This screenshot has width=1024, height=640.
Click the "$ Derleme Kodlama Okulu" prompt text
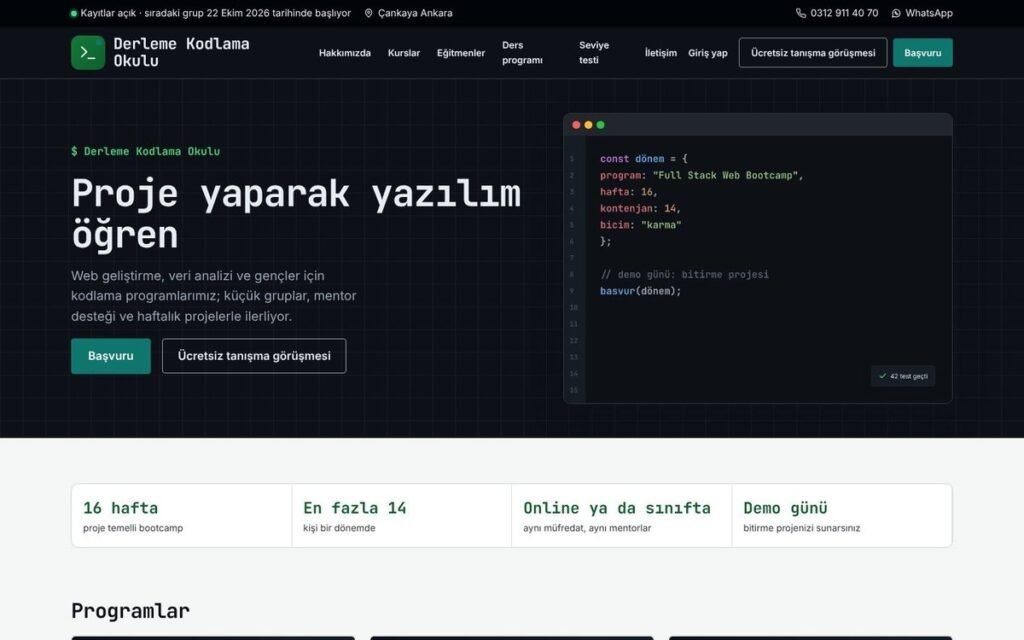coord(146,152)
